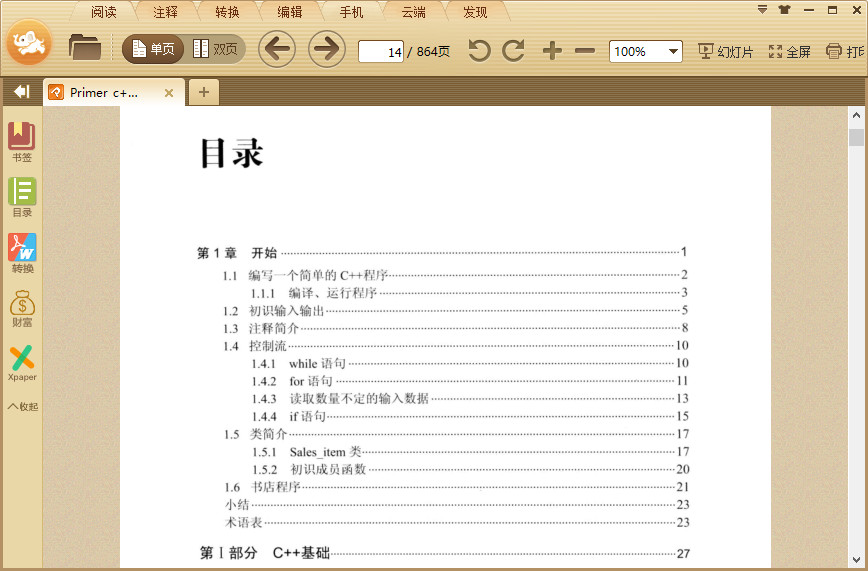Click entry 1.5.1 Sales_item 类
This screenshot has height=571, width=868.
pyautogui.click(x=470, y=452)
